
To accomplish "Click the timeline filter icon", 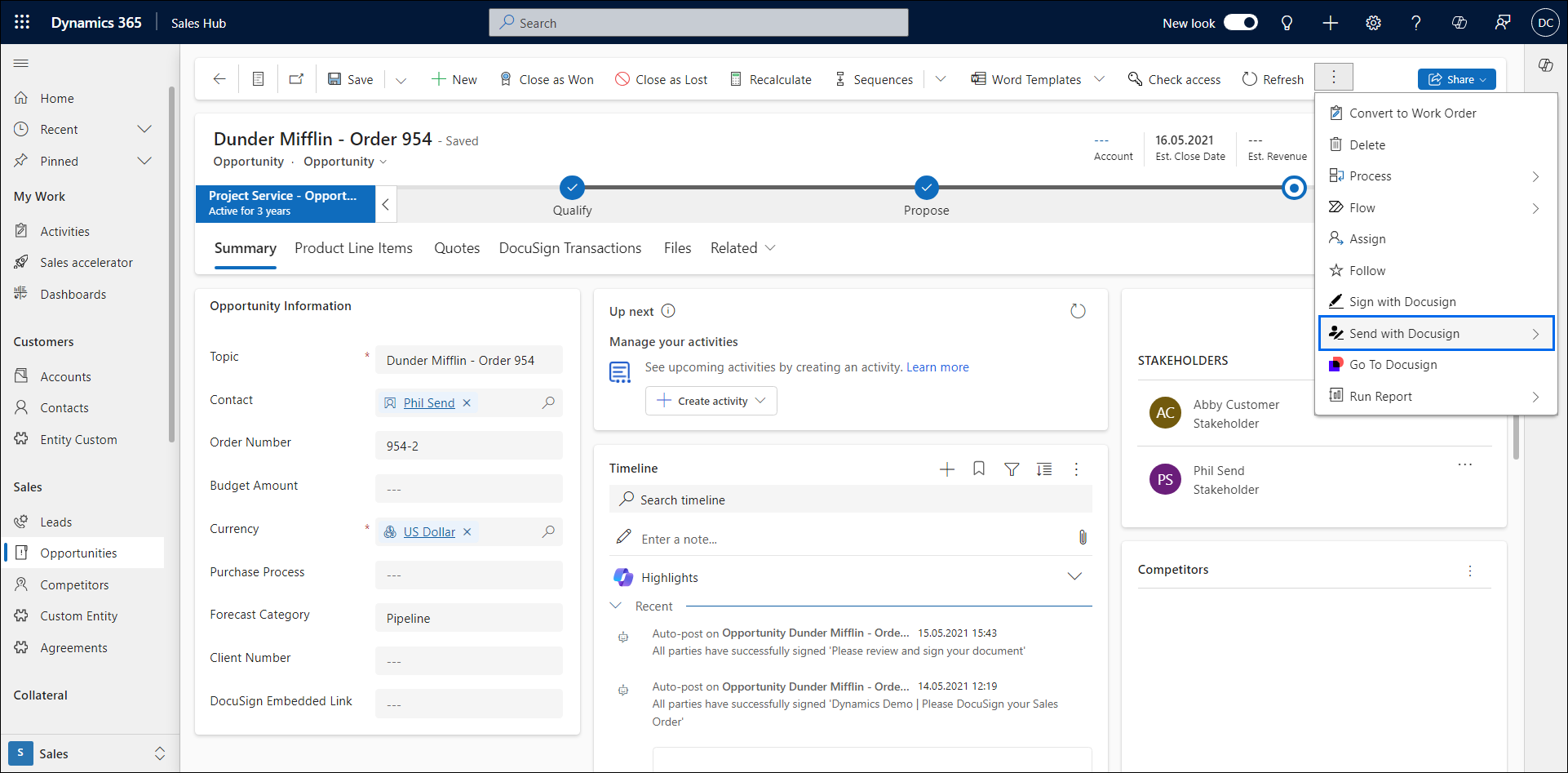I will 1012,469.
